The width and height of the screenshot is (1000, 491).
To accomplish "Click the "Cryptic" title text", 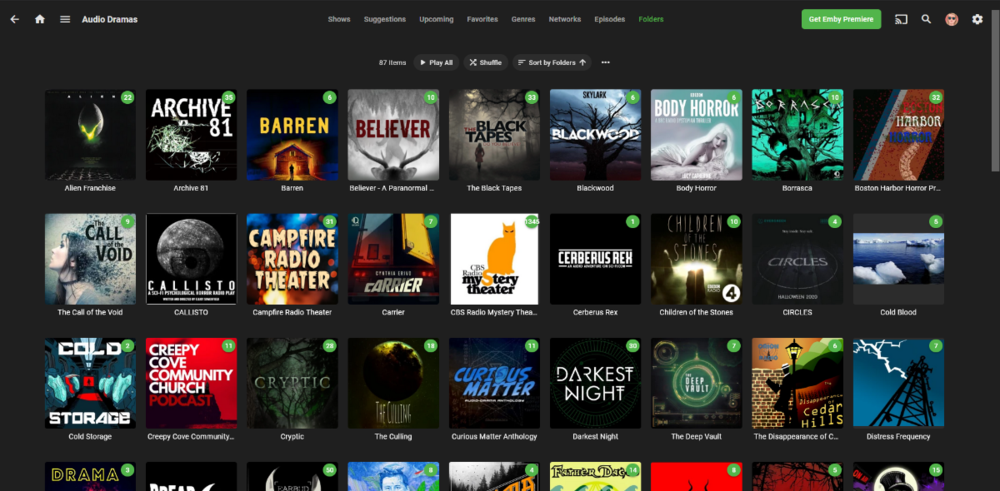I will click(x=292, y=437).
